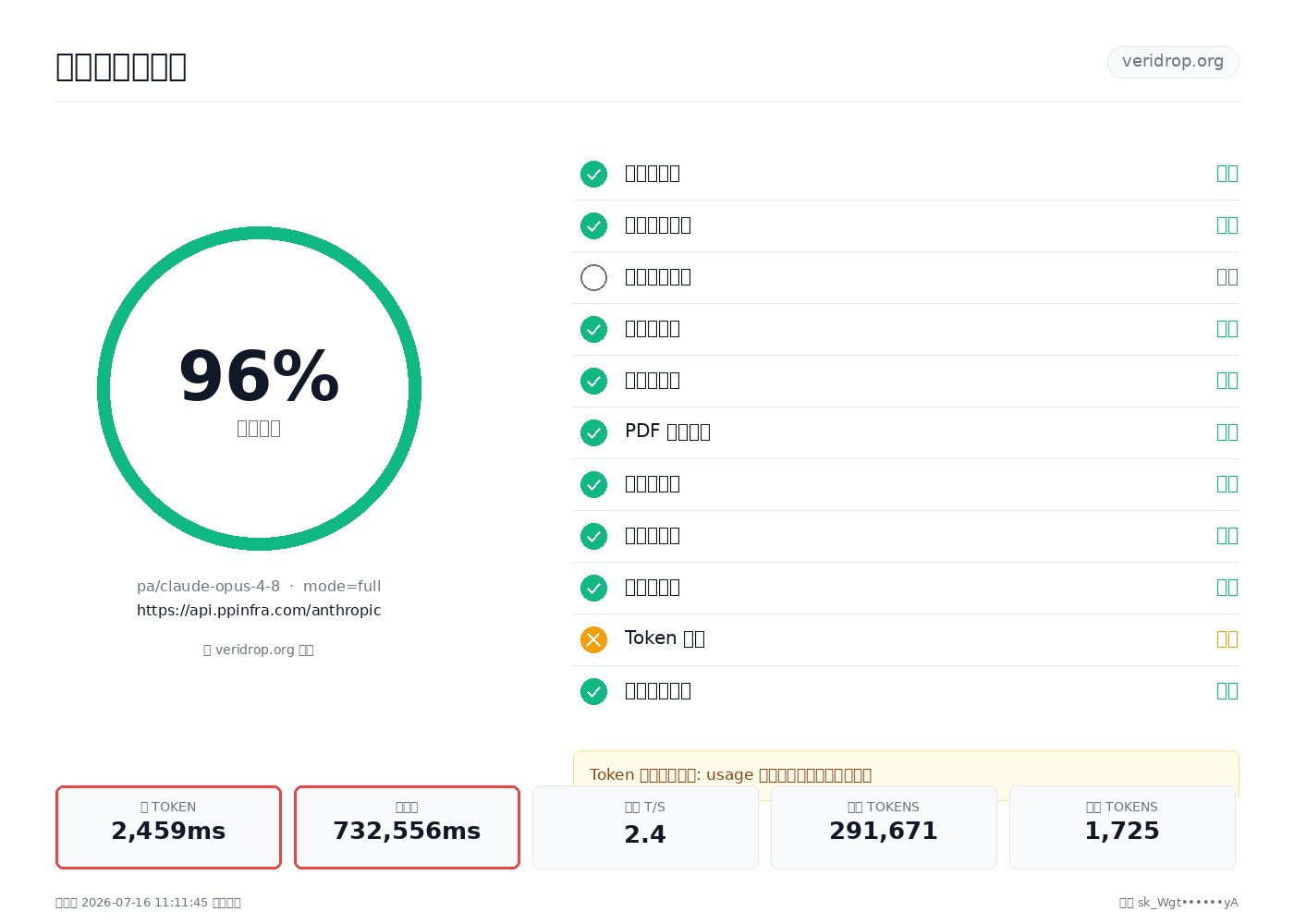The image size is (1294, 924).
Task: Click the green check below the Token row
Action: tap(593, 691)
